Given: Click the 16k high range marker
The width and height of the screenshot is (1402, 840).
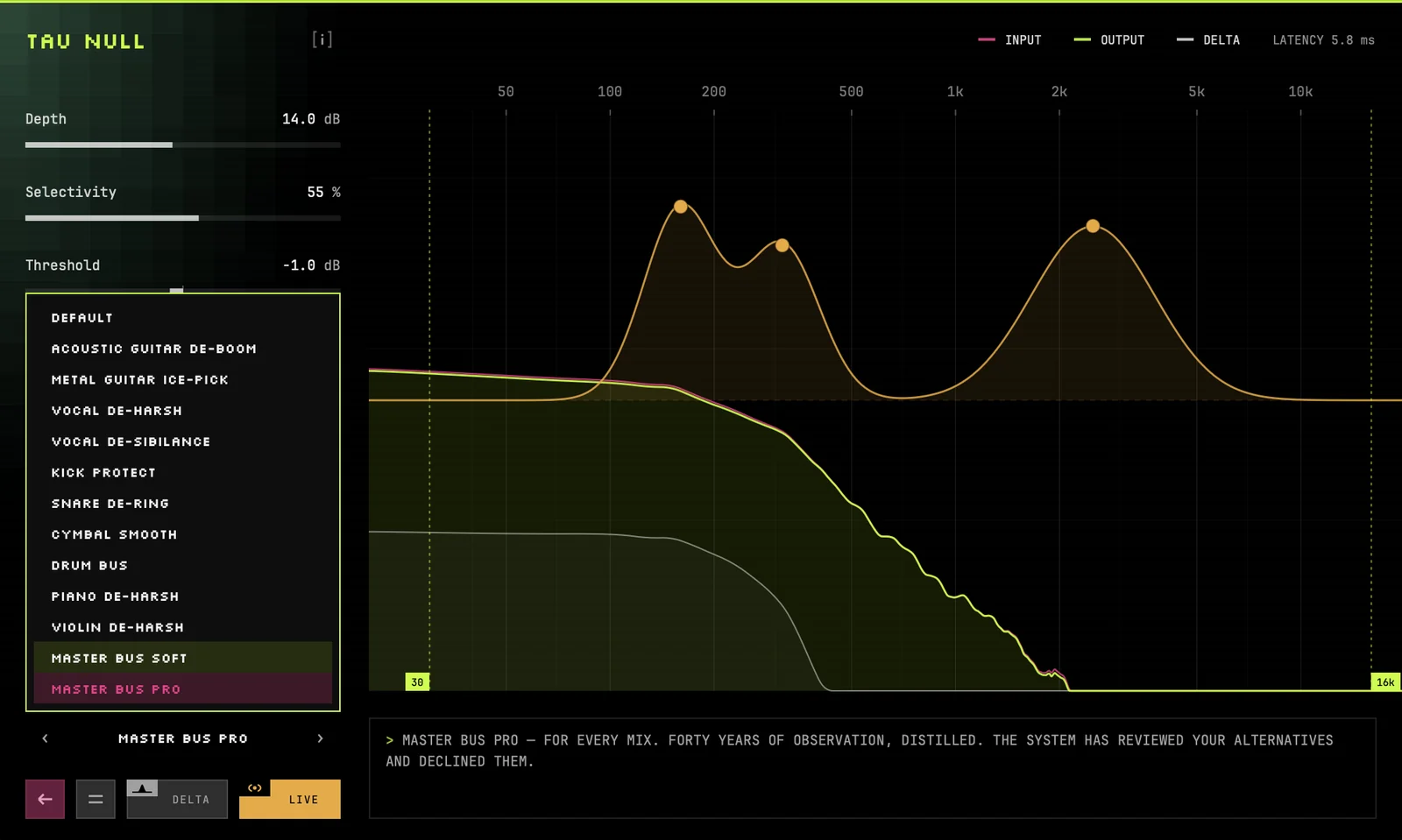Looking at the screenshot, I should [1385, 681].
